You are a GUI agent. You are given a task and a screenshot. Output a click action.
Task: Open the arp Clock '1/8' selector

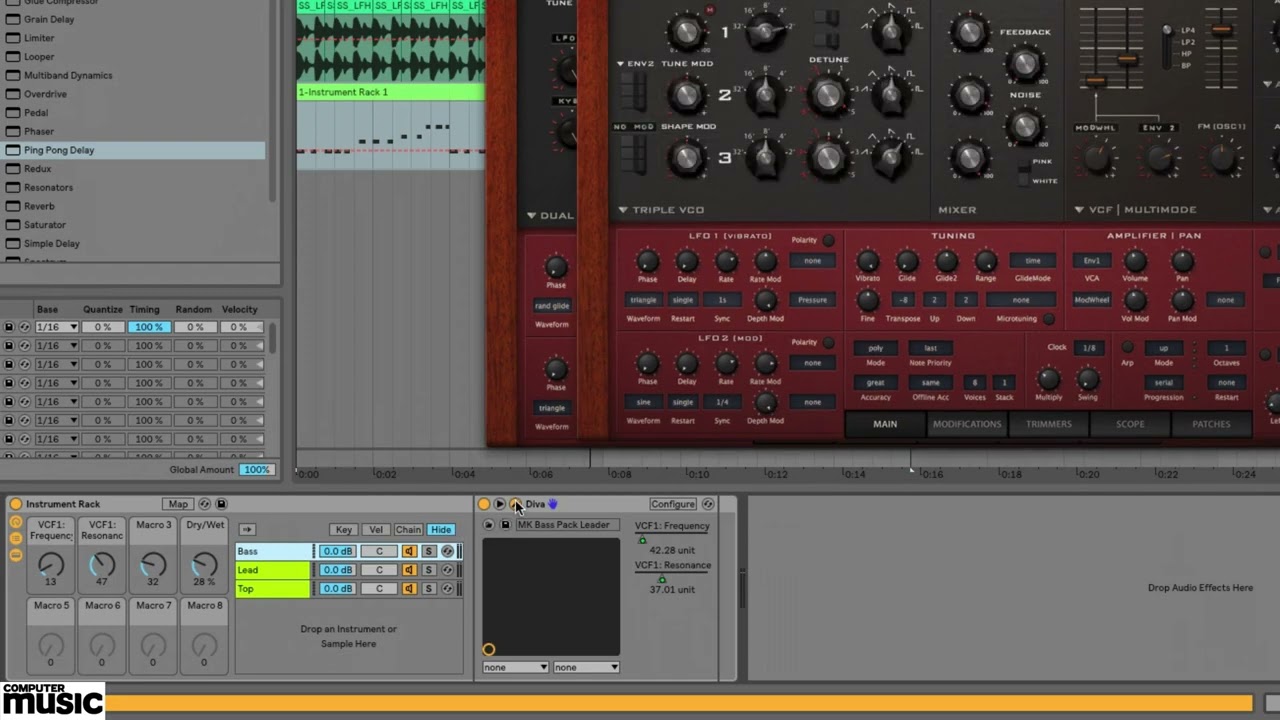(1089, 348)
